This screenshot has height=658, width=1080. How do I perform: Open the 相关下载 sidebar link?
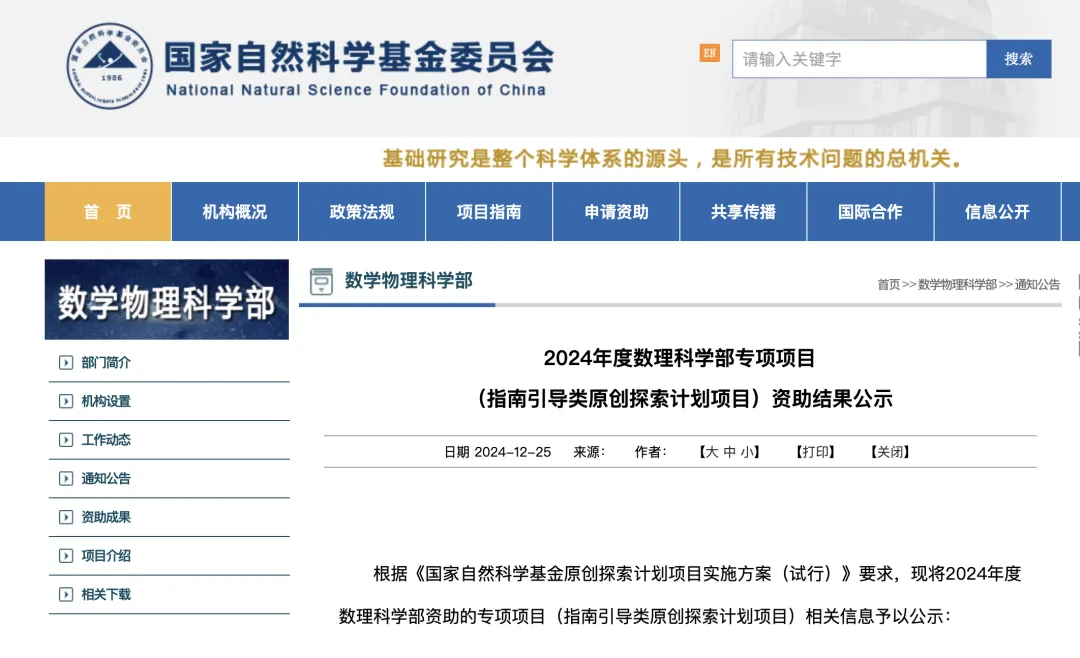click(106, 594)
